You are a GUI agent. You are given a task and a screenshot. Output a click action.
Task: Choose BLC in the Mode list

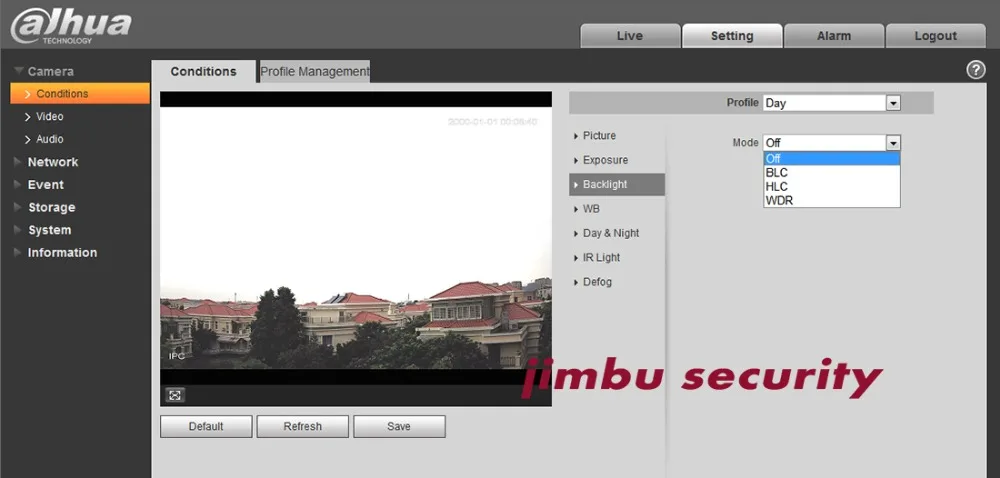(832, 173)
